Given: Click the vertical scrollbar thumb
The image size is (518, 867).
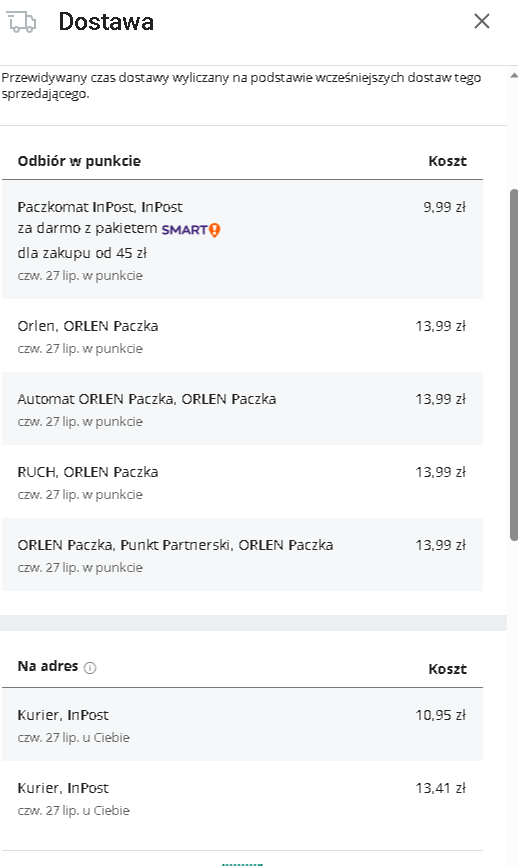Looking at the screenshot, I should coord(514,365).
